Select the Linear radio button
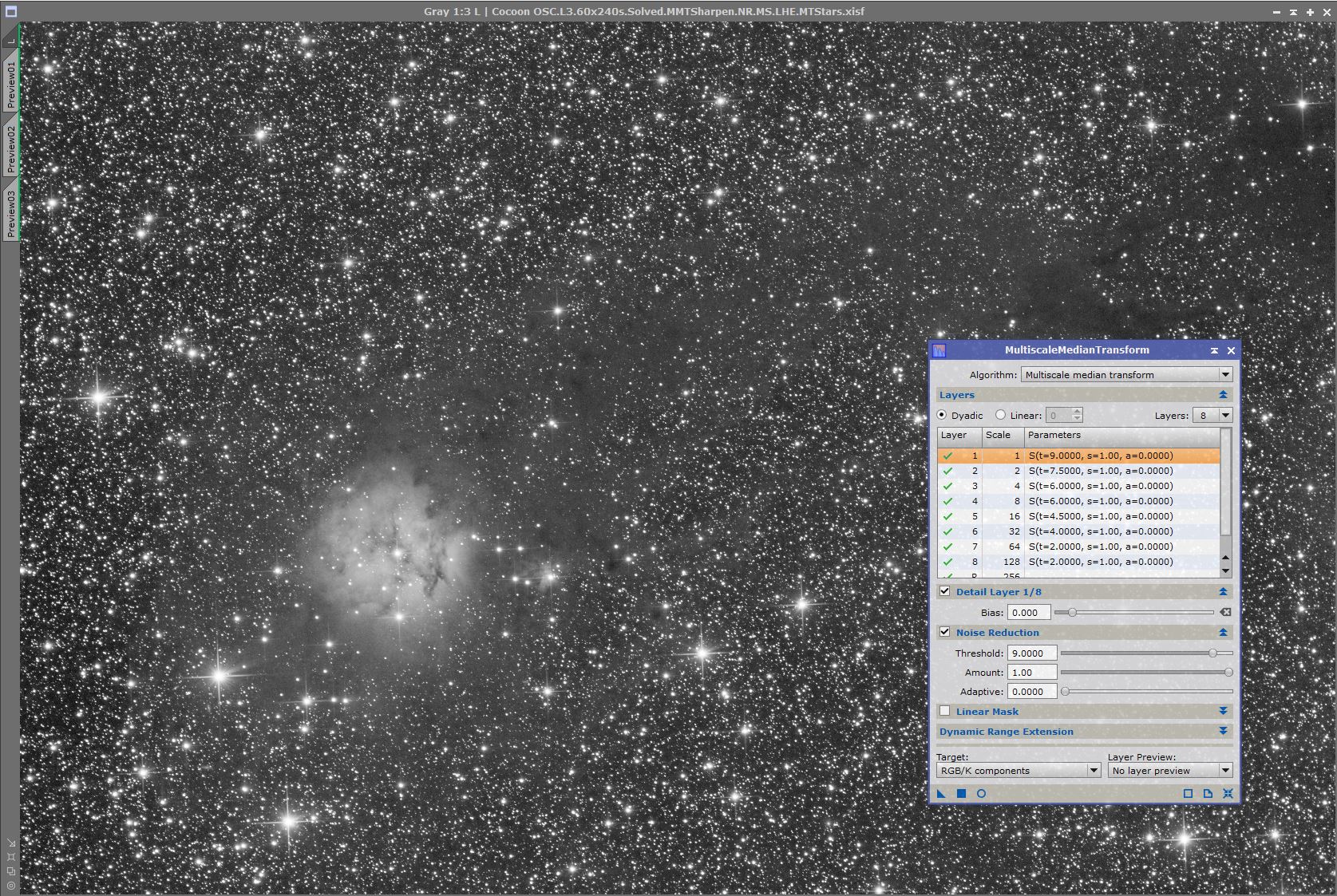Image resolution: width=1337 pixels, height=896 pixels. click(x=1000, y=415)
